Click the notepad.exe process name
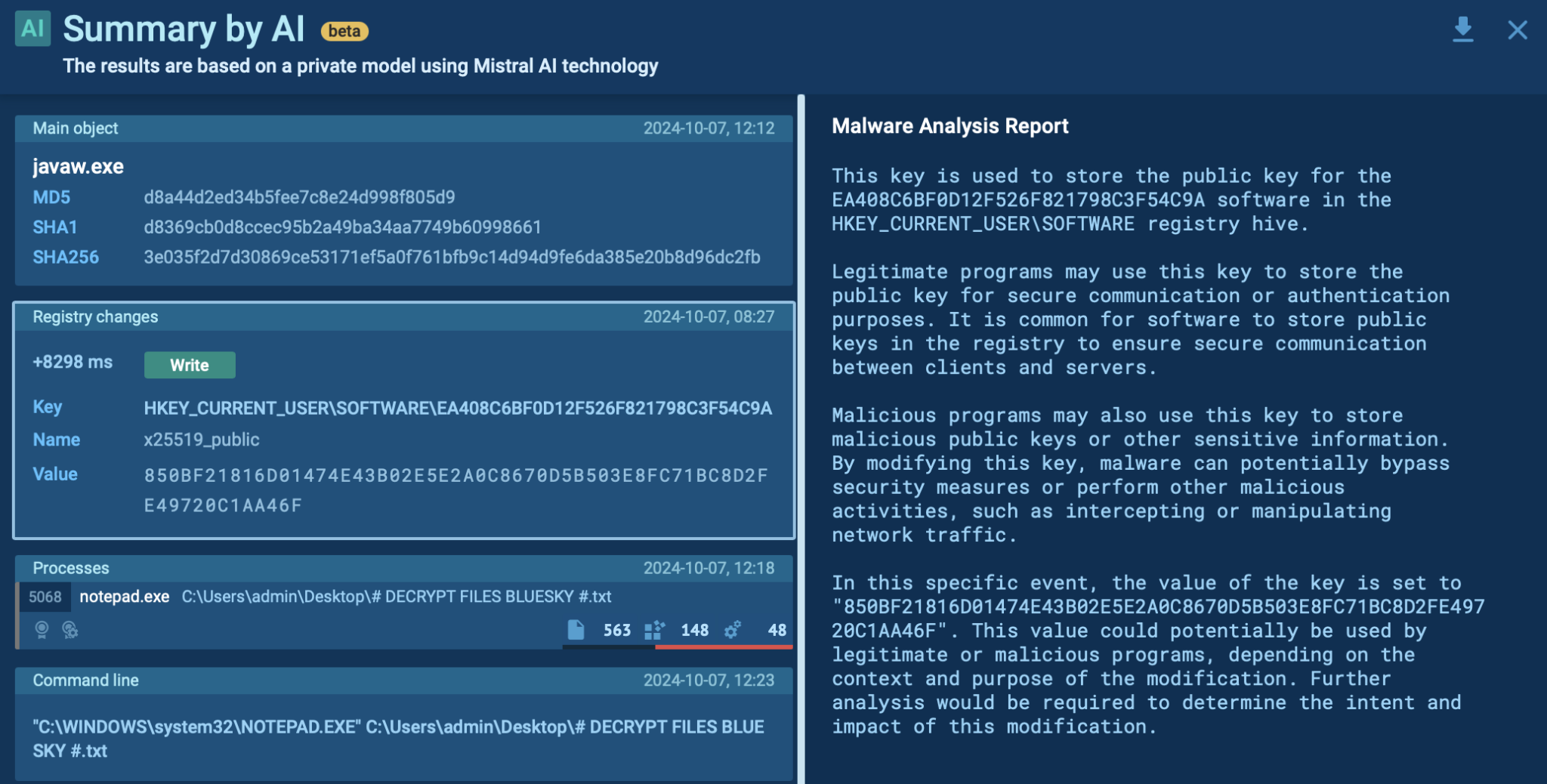 tap(125, 597)
